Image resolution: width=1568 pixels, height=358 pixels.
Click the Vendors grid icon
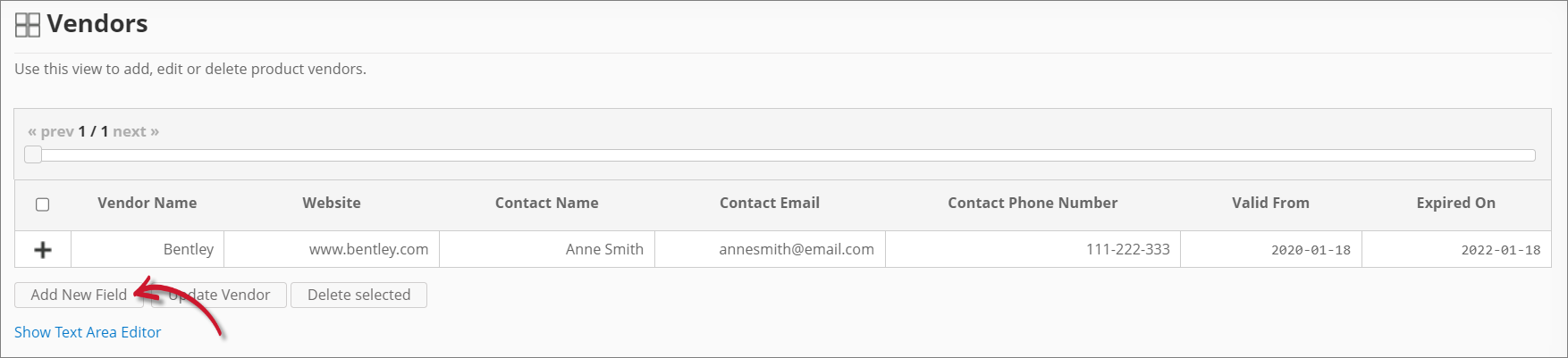[28, 25]
